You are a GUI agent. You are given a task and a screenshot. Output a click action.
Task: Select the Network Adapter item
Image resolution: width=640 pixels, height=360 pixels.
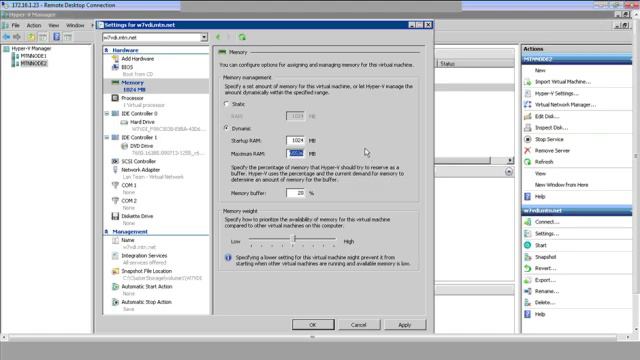point(140,170)
